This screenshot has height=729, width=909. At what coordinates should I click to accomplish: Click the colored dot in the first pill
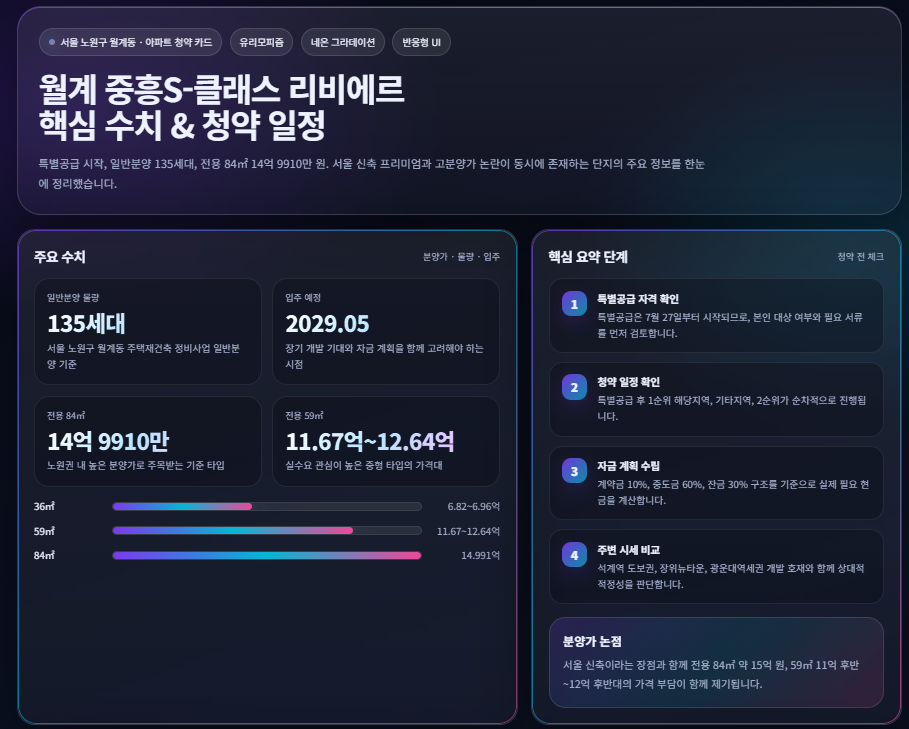pos(52,42)
